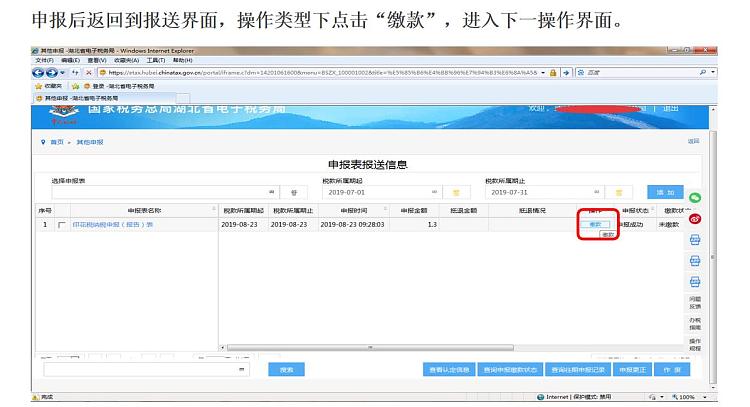
Task: Click the 其他申报 breadcrumb link
Action: [89, 142]
